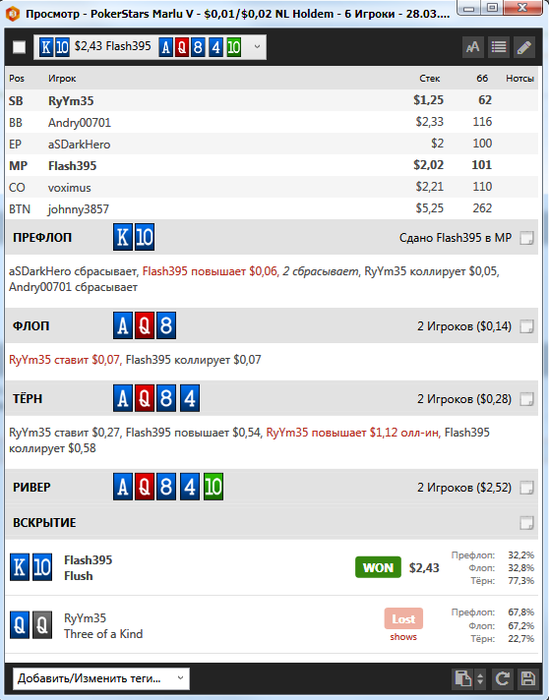Click the font size aA icon
The width and height of the screenshot is (549, 700).
[473, 47]
